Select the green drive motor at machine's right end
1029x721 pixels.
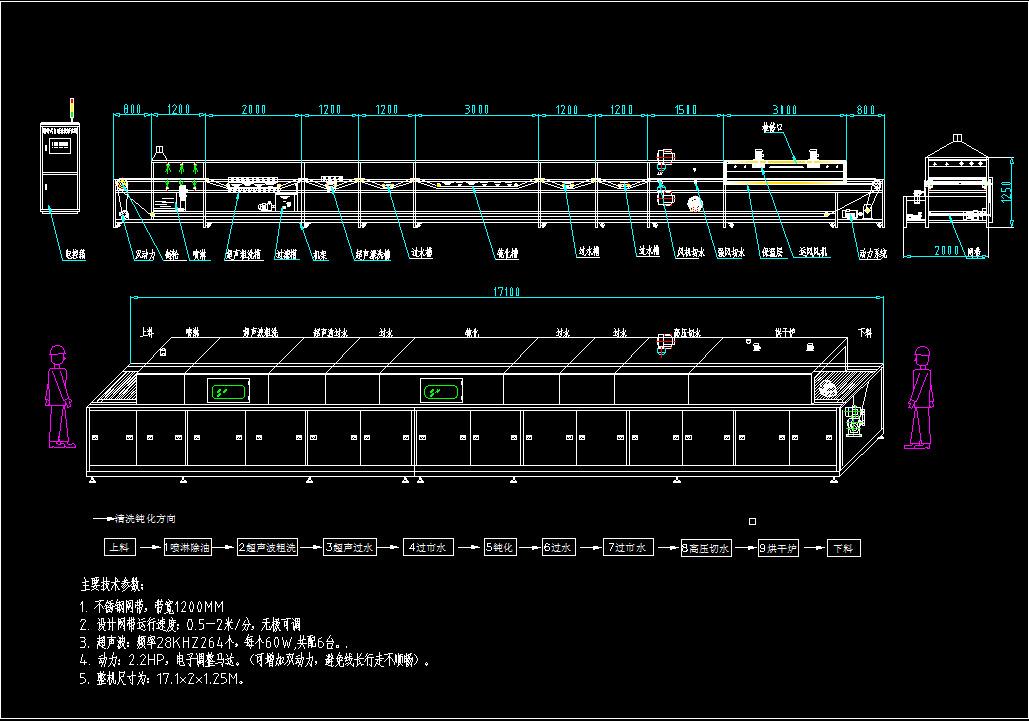click(852, 421)
